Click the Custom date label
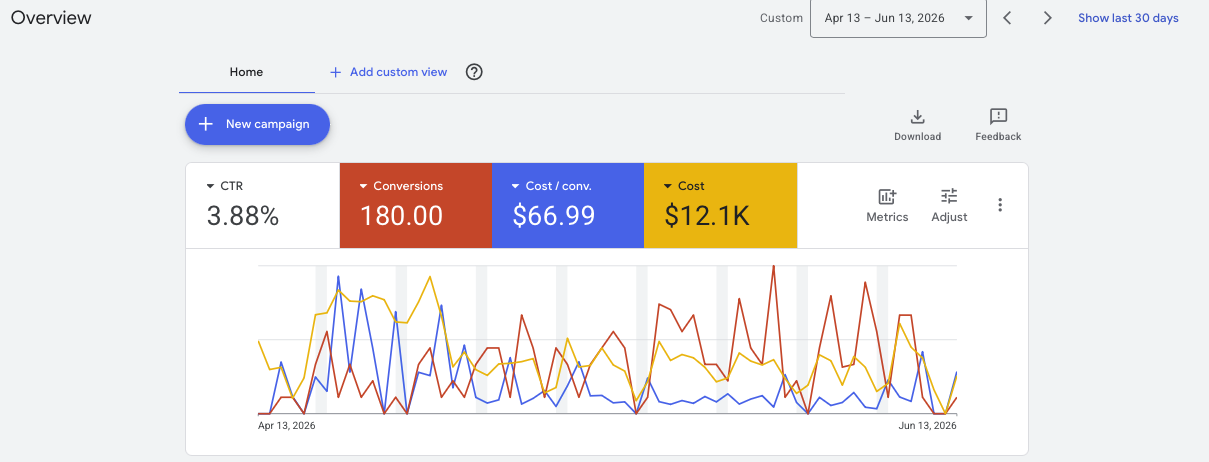This screenshot has width=1209, height=462. click(x=781, y=18)
